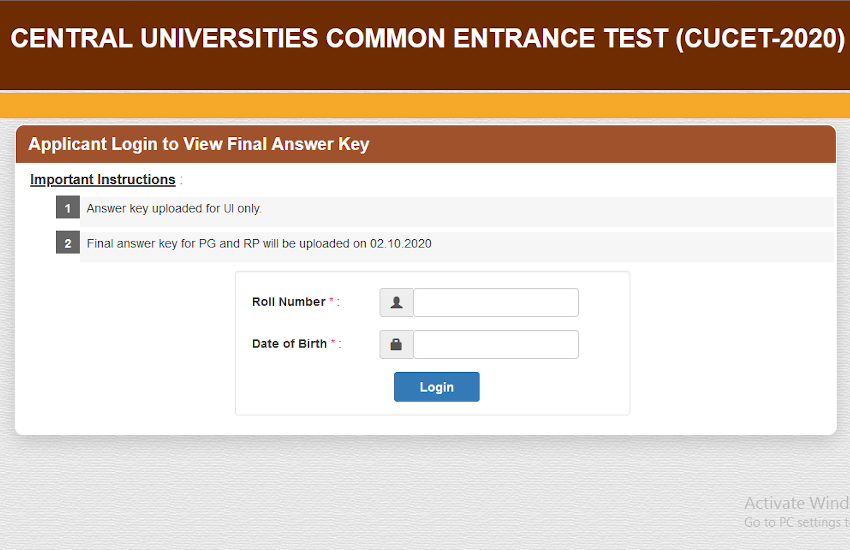Click the PG and RP final answer key notice
This screenshot has height=550, width=850.
tap(259, 244)
